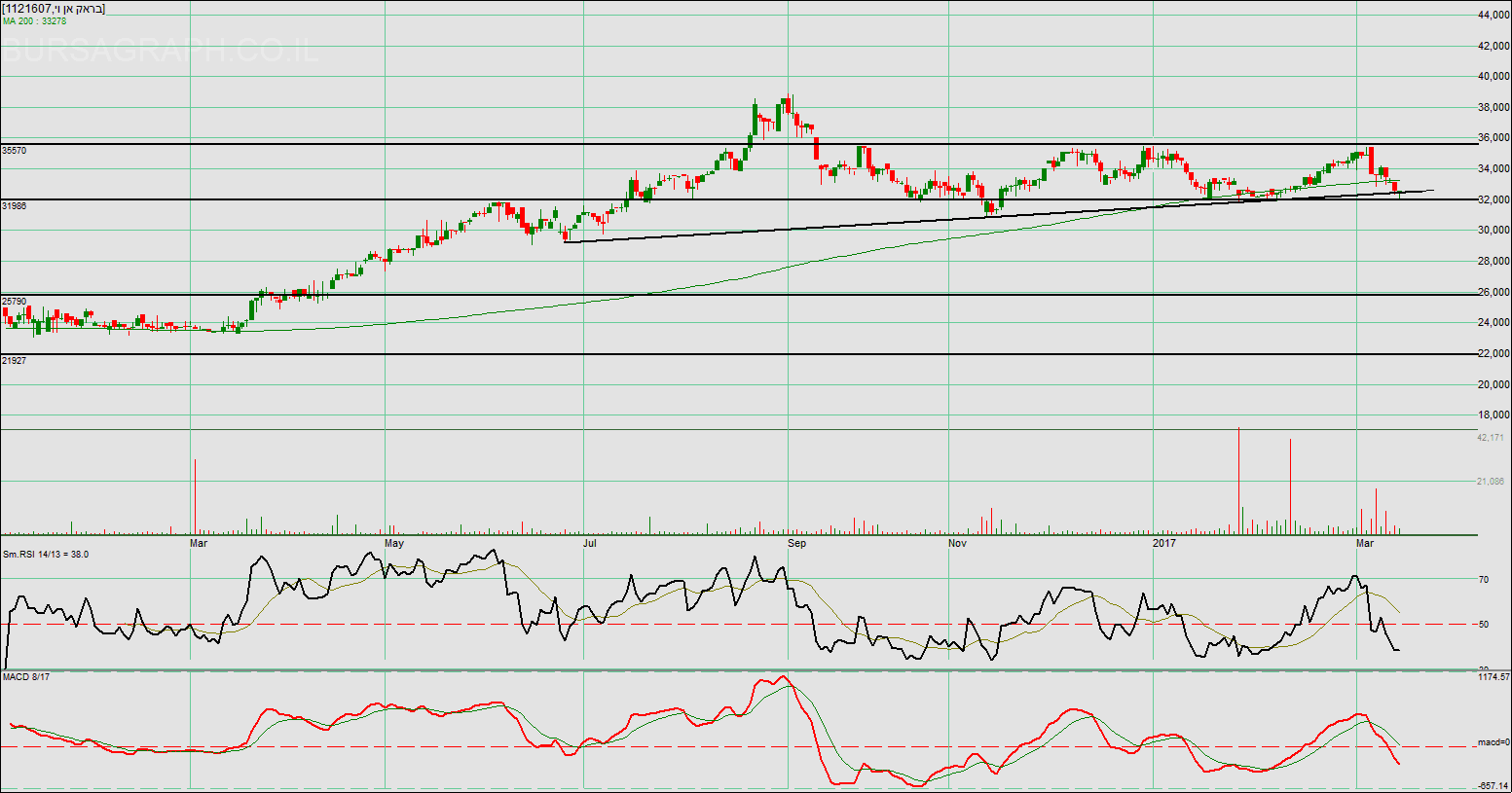Select the 31986 horizontal level label

click(14, 206)
